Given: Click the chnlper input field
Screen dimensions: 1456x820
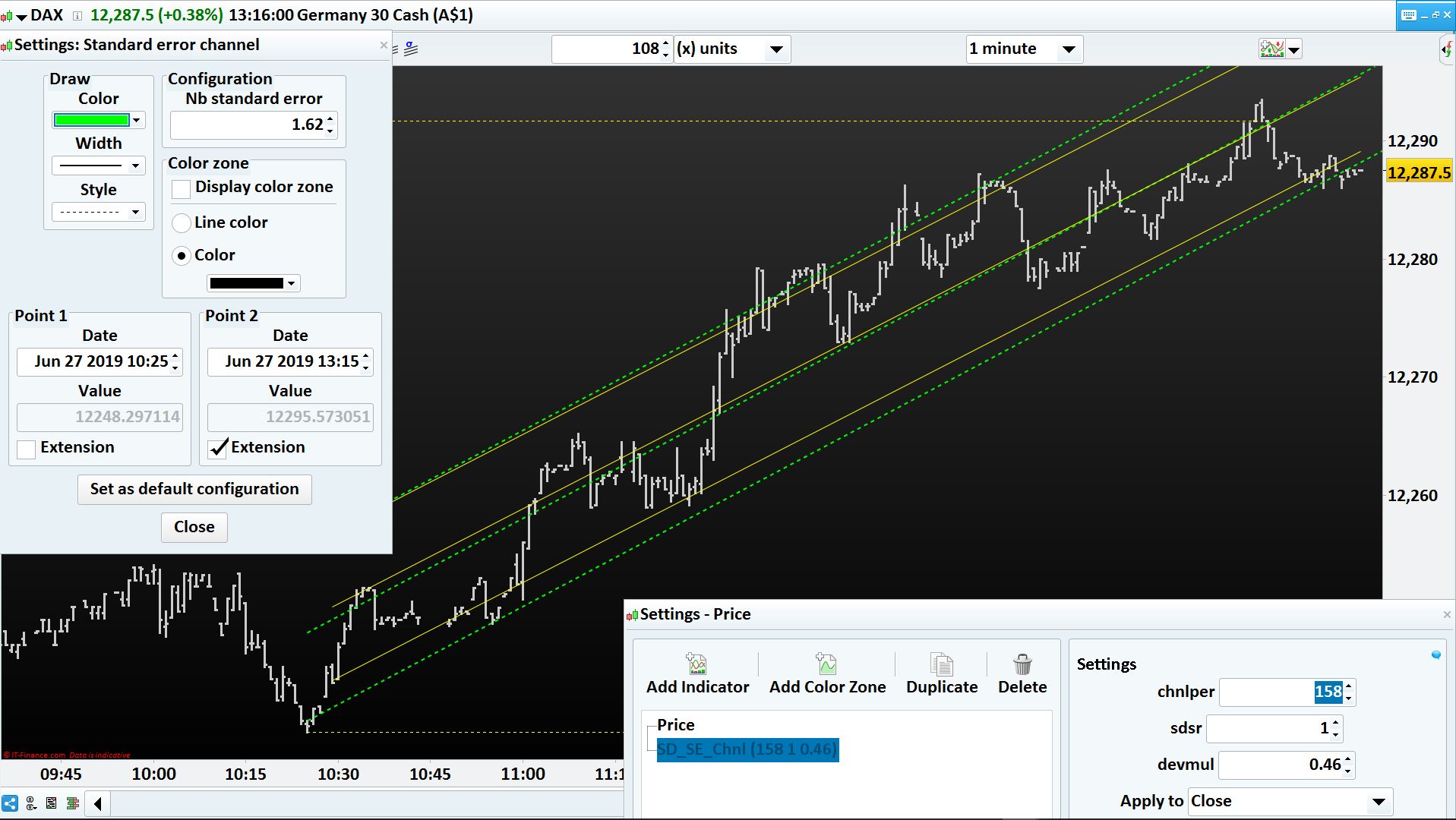Looking at the screenshot, I should pyautogui.click(x=1281, y=692).
